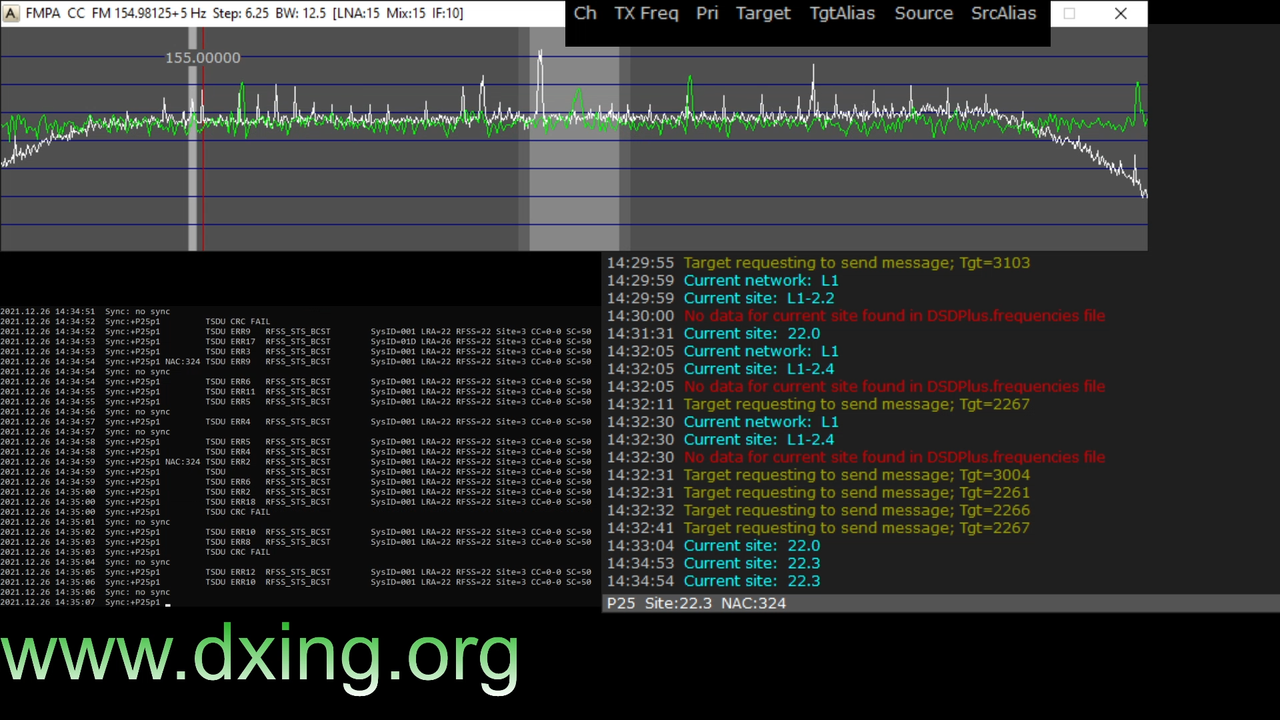This screenshot has height=720, width=1280.
Task: Select the Ch column header
Action: [x=585, y=13]
